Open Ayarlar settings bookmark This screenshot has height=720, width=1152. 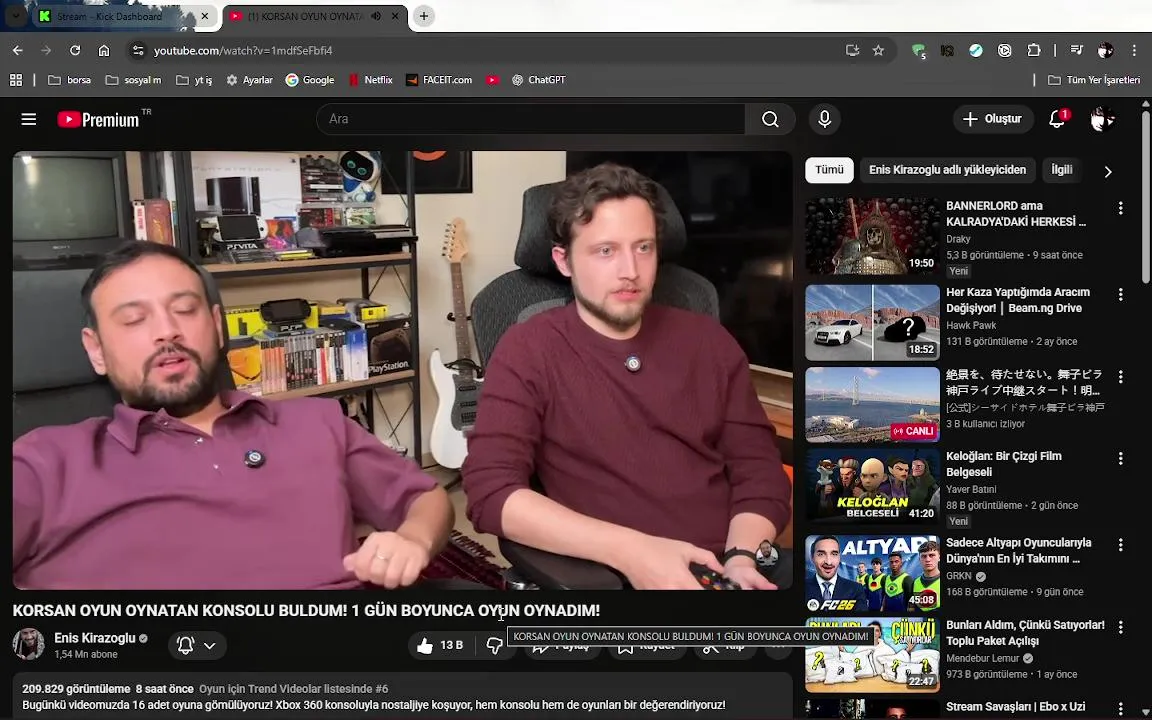[249, 79]
